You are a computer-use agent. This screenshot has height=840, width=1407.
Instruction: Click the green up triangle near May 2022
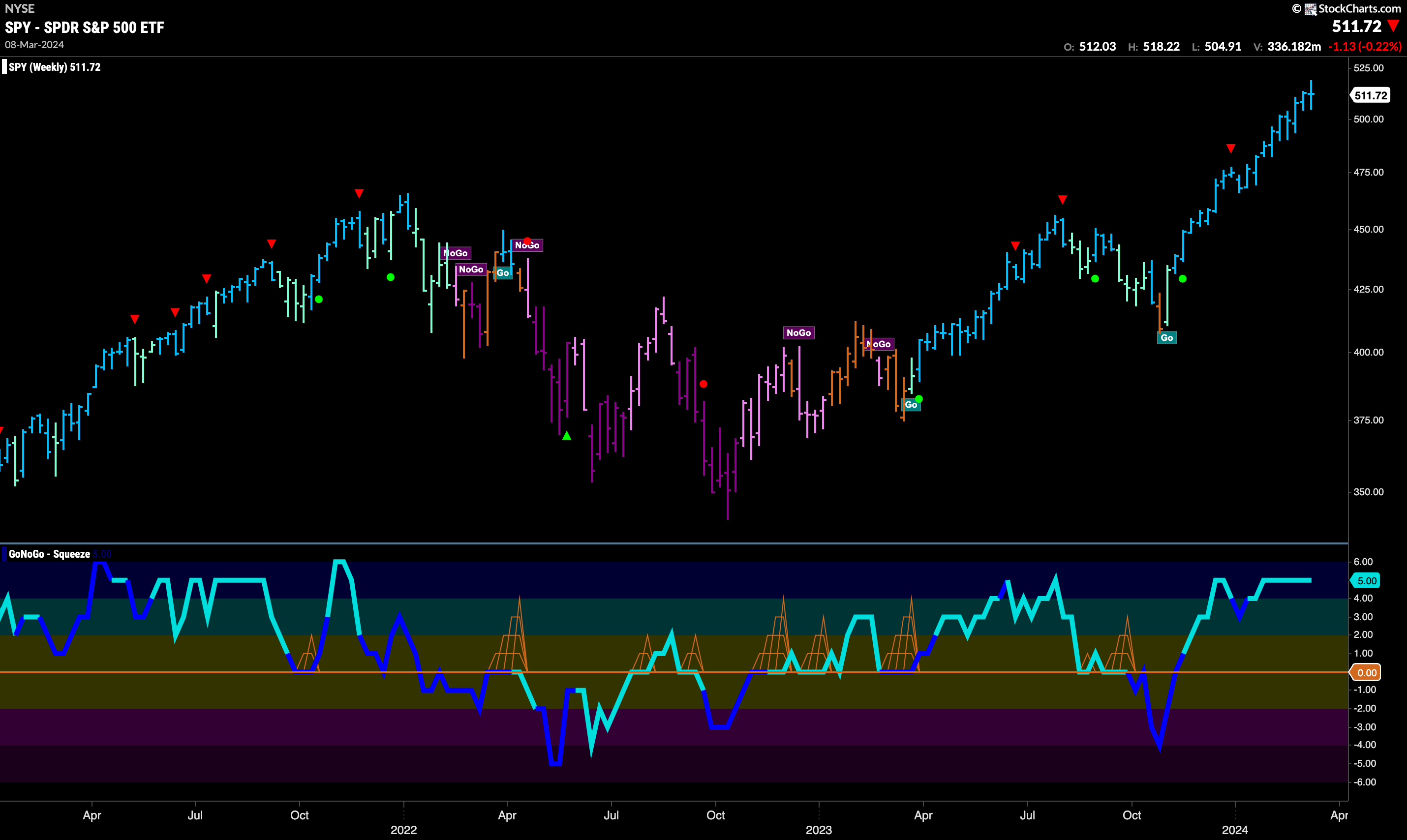[567, 436]
